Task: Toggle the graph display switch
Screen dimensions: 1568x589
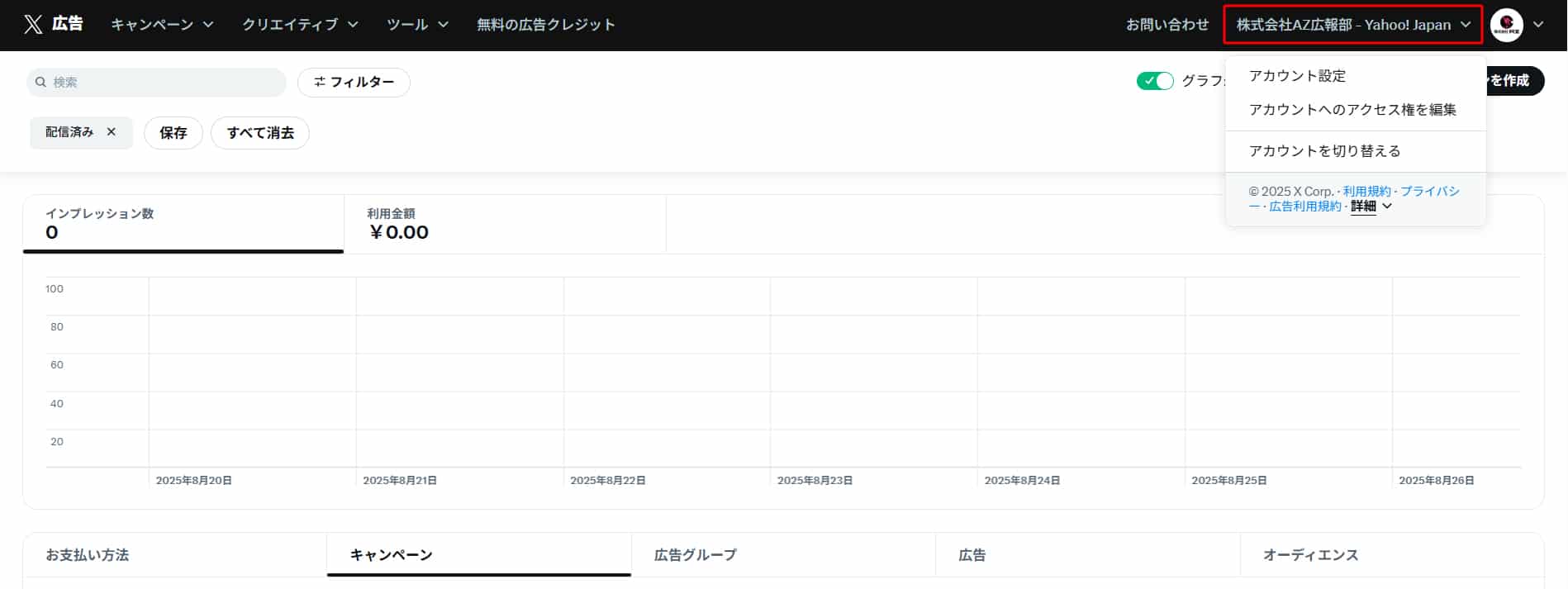Action: click(x=1154, y=81)
